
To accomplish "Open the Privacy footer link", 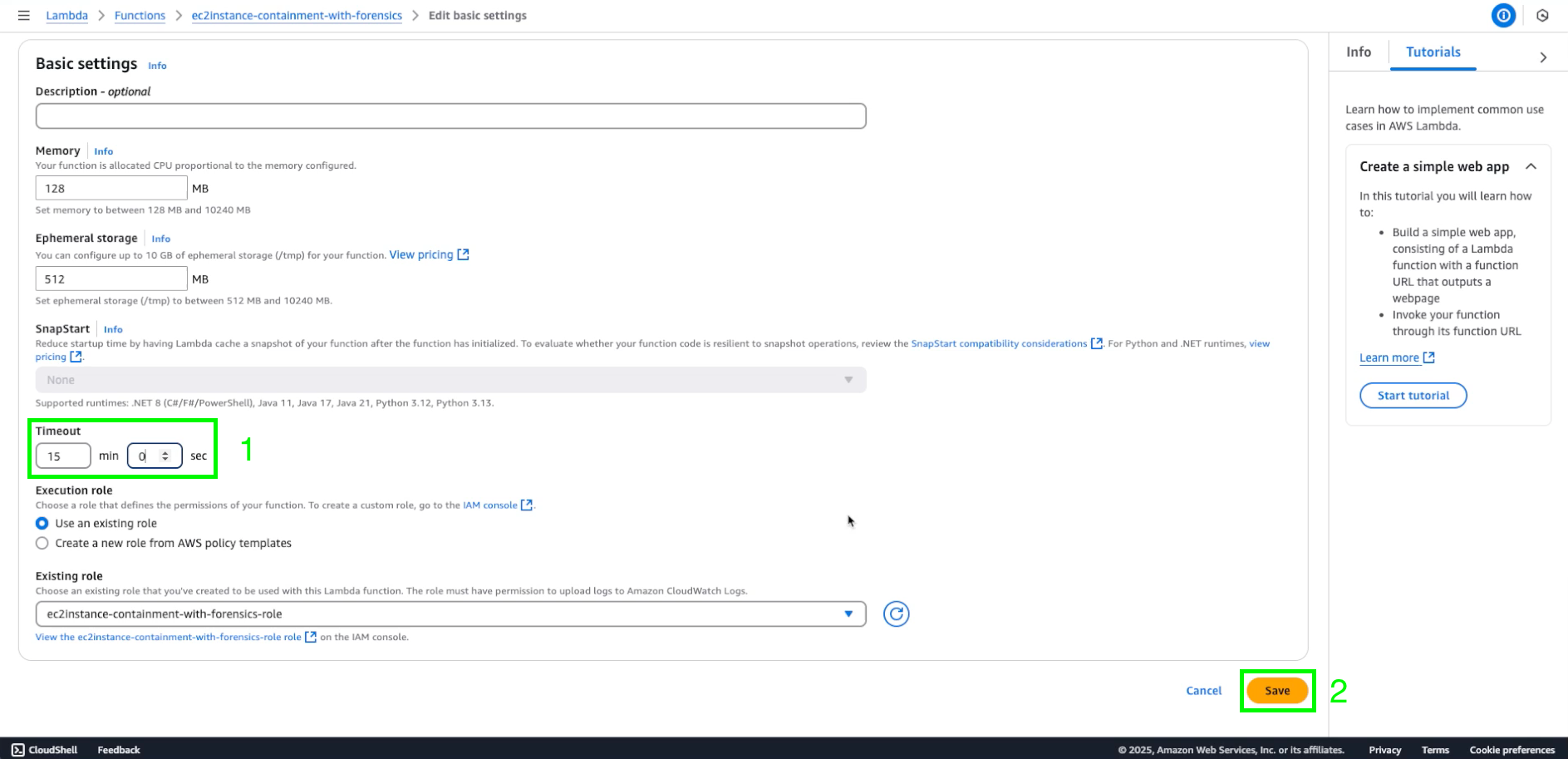I will (x=1384, y=750).
